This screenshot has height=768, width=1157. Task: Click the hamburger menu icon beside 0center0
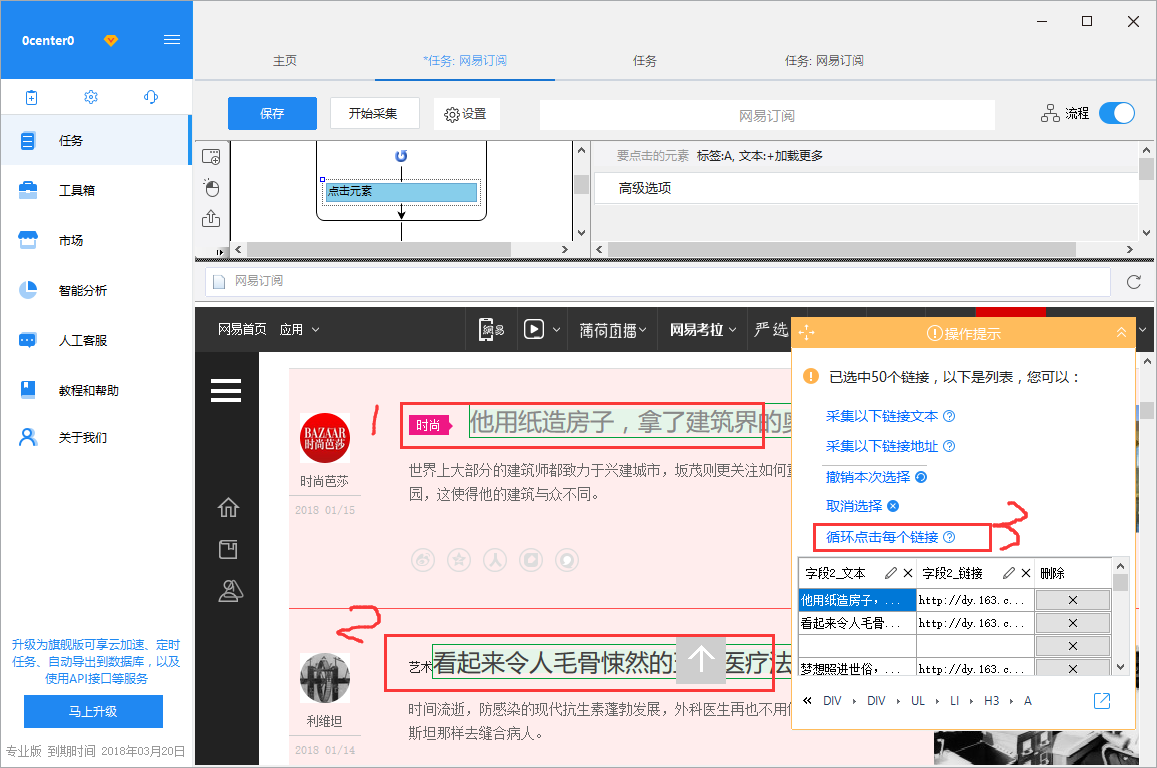tap(172, 40)
